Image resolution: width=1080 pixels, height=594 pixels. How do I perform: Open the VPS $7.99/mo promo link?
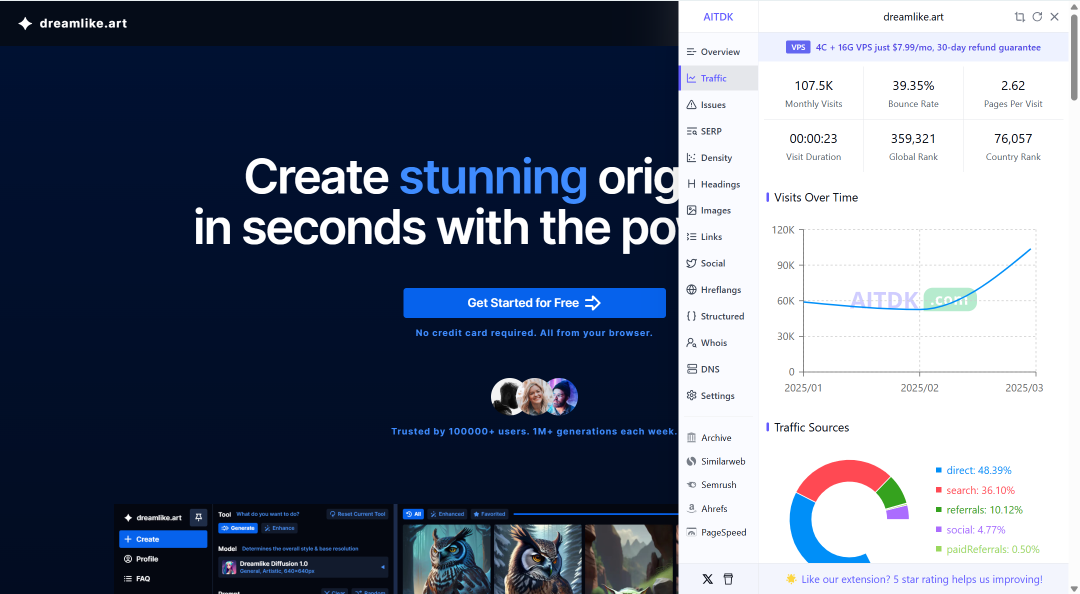click(x=928, y=48)
